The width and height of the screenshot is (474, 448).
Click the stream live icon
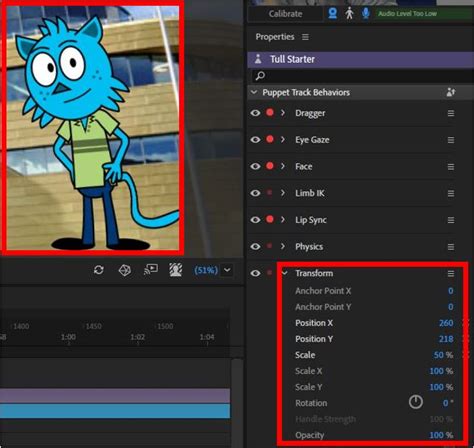click(x=151, y=269)
